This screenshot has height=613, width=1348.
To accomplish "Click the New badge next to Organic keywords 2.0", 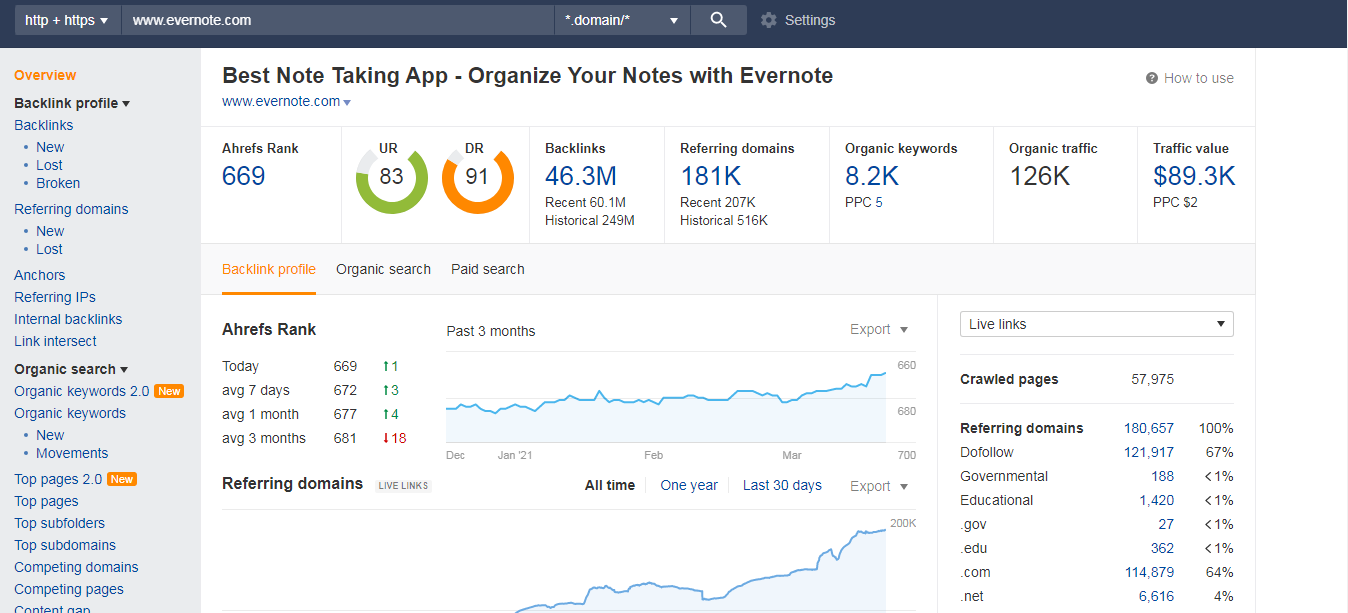I will point(169,391).
